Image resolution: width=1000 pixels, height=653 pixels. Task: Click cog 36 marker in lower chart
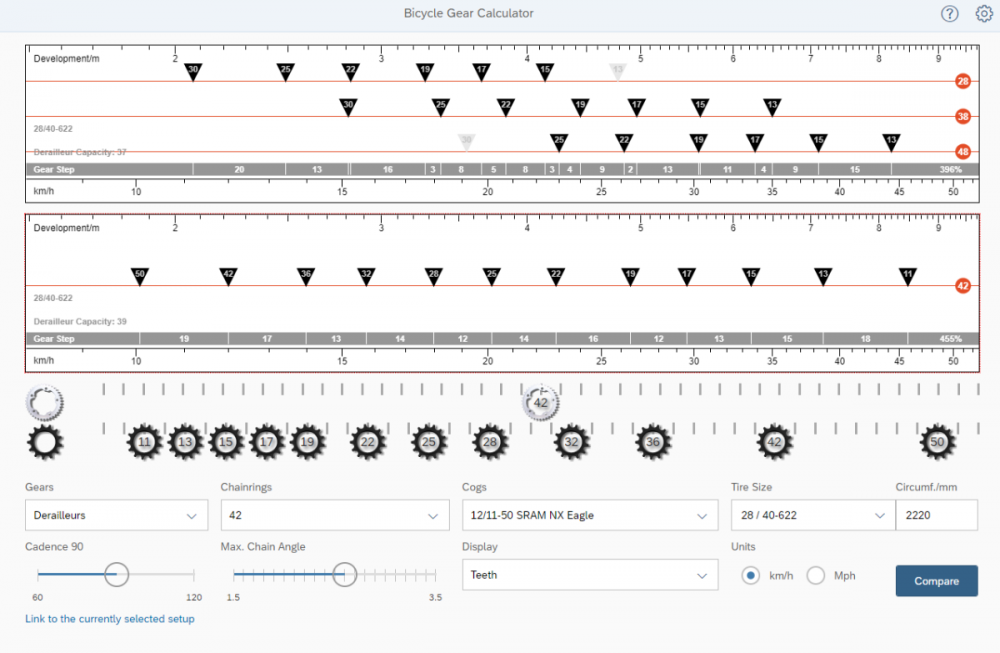tap(306, 276)
